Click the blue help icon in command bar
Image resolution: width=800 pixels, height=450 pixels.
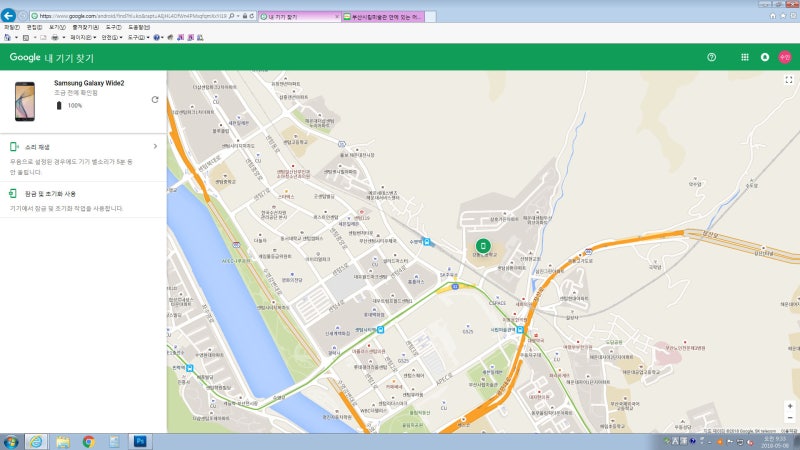(156, 37)
